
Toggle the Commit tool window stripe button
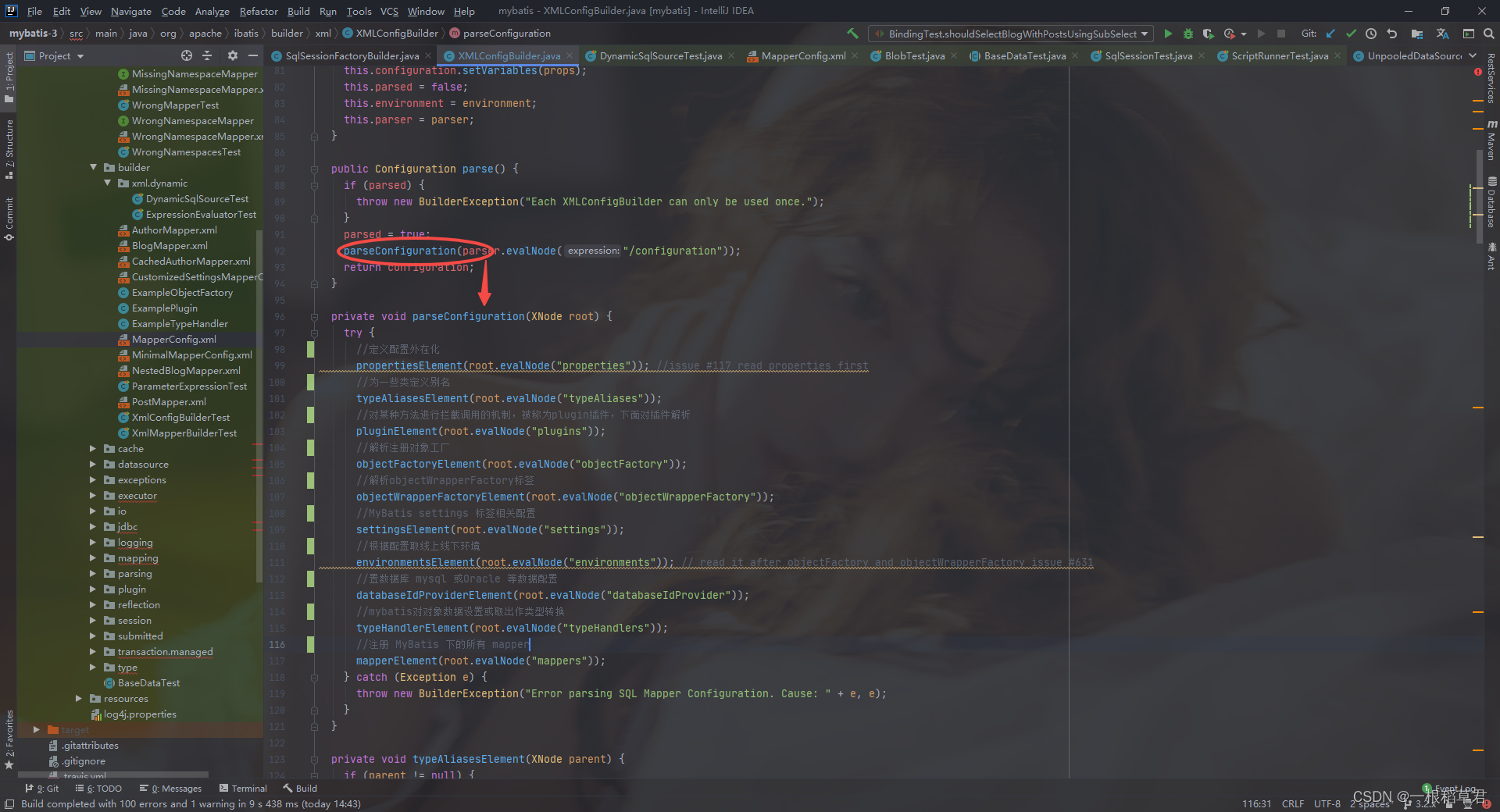[9, 219]
